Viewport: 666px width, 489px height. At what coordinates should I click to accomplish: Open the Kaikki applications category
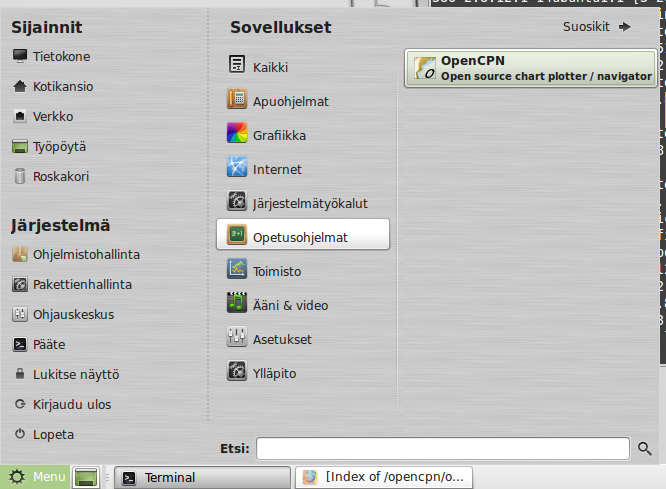[302, 65]
